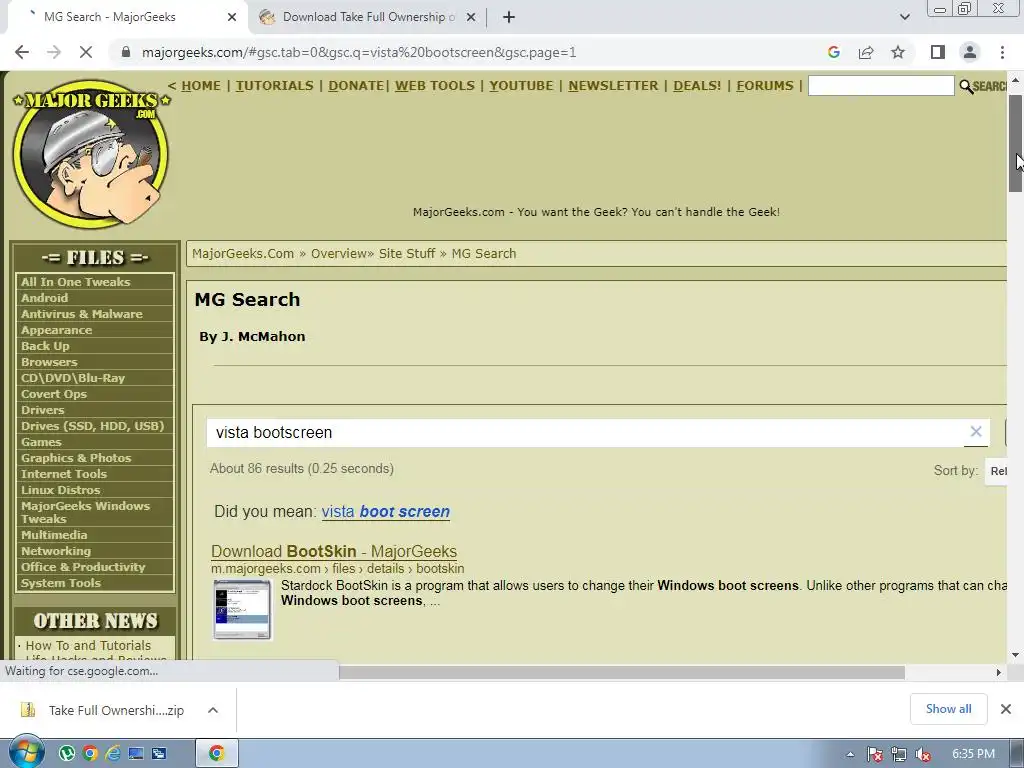Open the Chrome three-dot menu

[1002, 52]
